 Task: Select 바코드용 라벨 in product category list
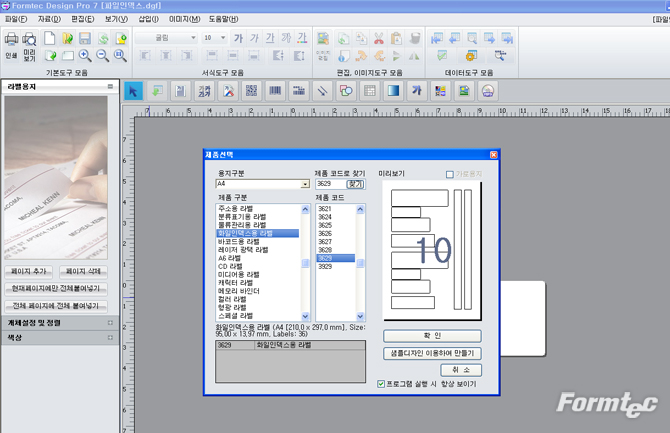238,242
